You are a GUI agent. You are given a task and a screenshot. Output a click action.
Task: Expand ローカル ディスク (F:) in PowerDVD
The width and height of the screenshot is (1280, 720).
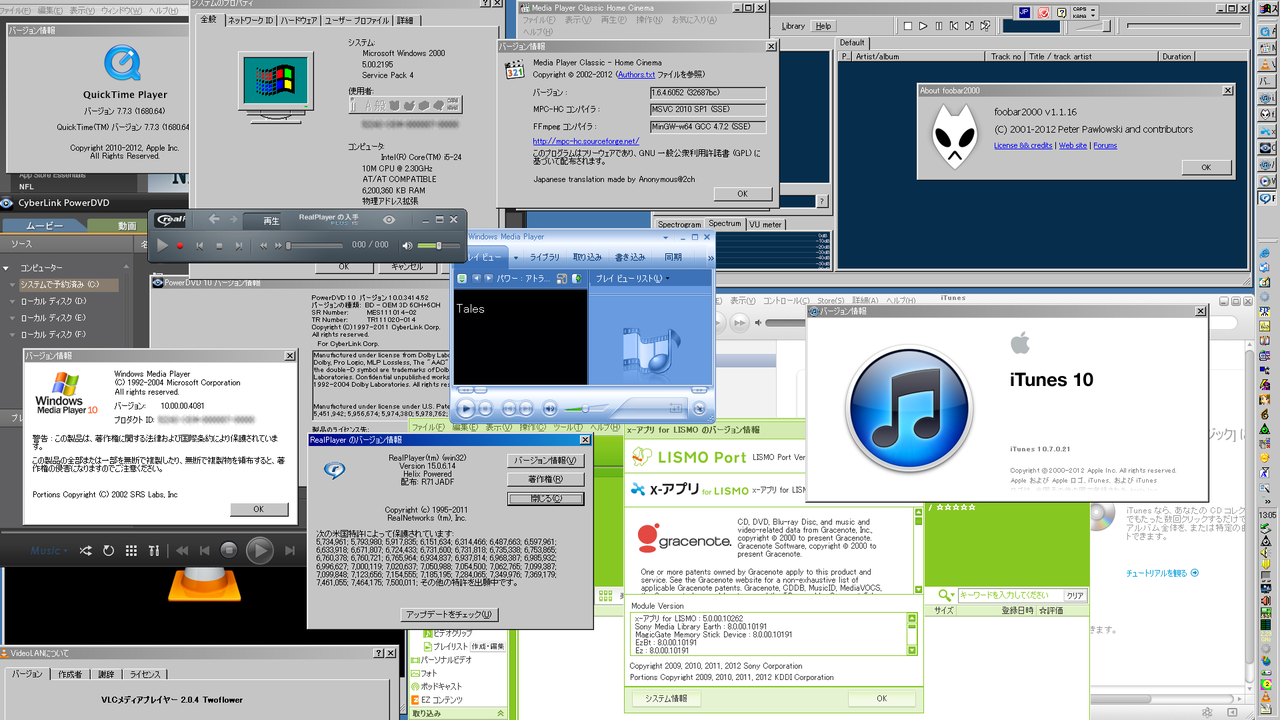(x=12, y=334)
